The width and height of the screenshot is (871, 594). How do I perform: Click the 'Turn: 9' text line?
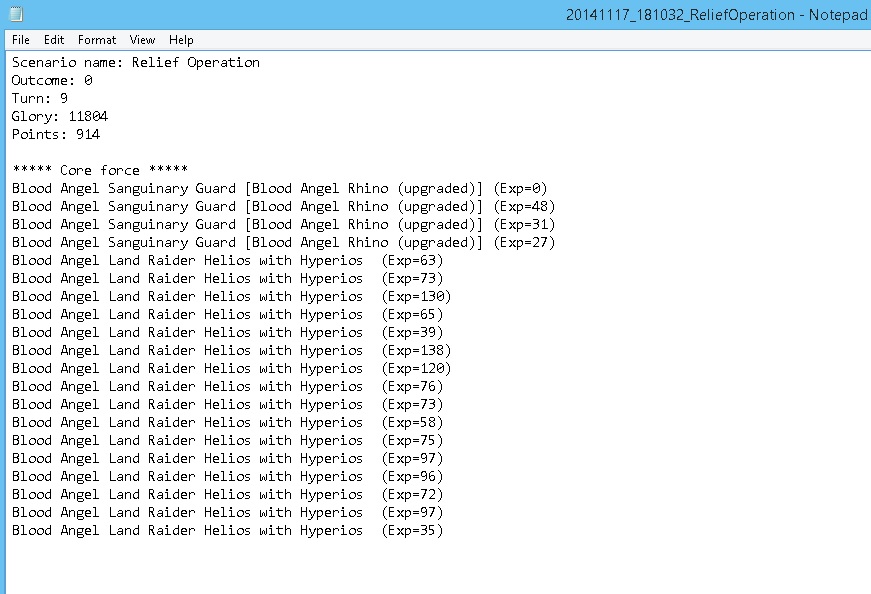coord(40,98)
